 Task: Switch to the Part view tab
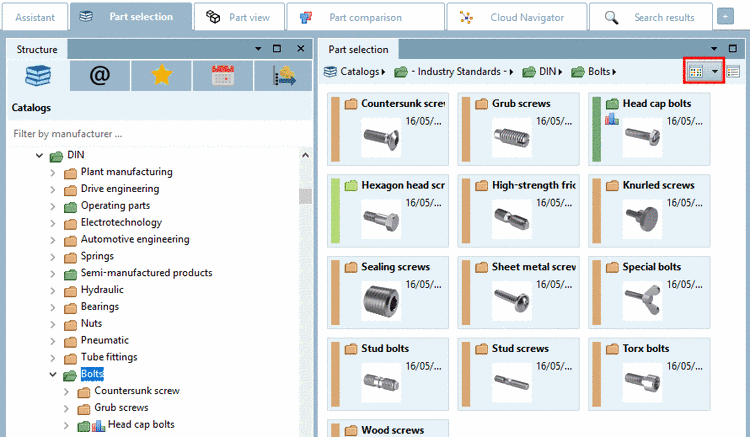click(x=239, y=17)
